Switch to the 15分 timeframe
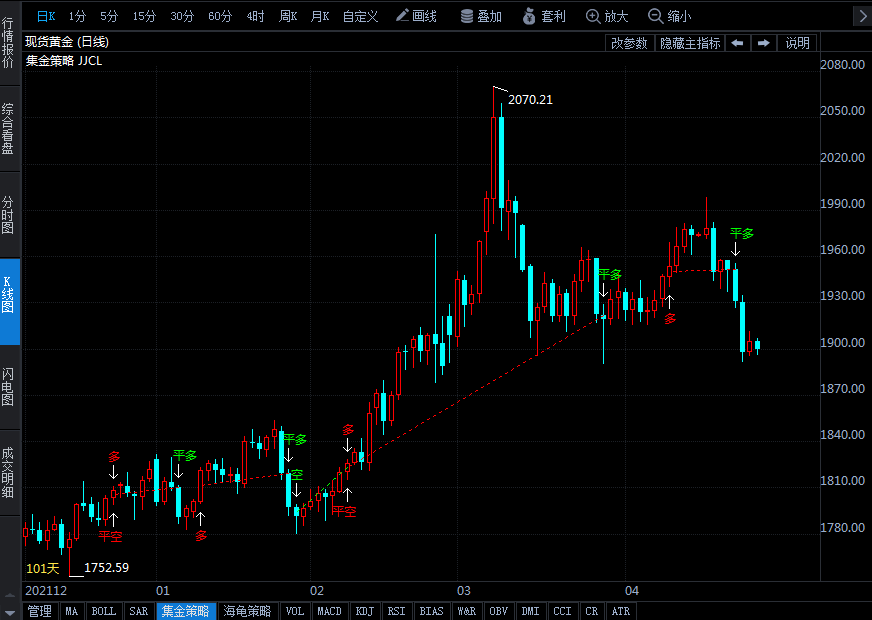Image resolution: width=872 pixels, height=620 pixels. coord(144,16)
